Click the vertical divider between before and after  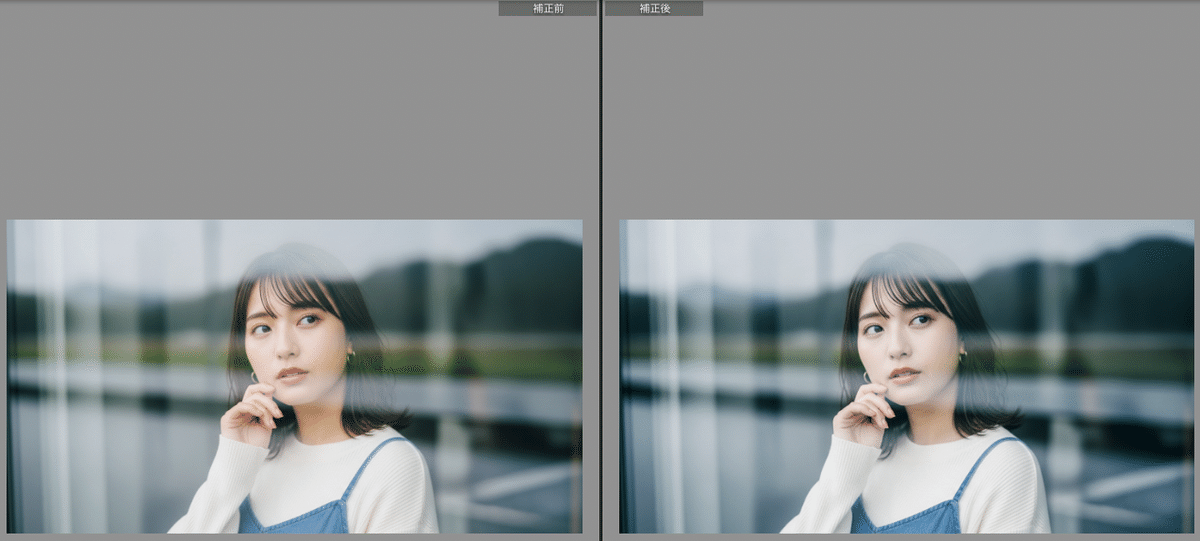[x=600, y=270]
